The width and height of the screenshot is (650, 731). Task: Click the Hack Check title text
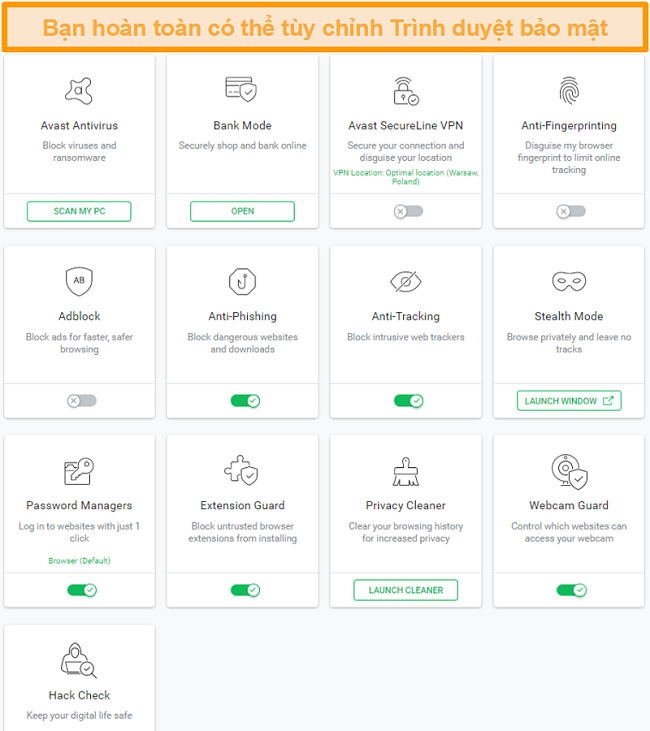coord(79,695)
